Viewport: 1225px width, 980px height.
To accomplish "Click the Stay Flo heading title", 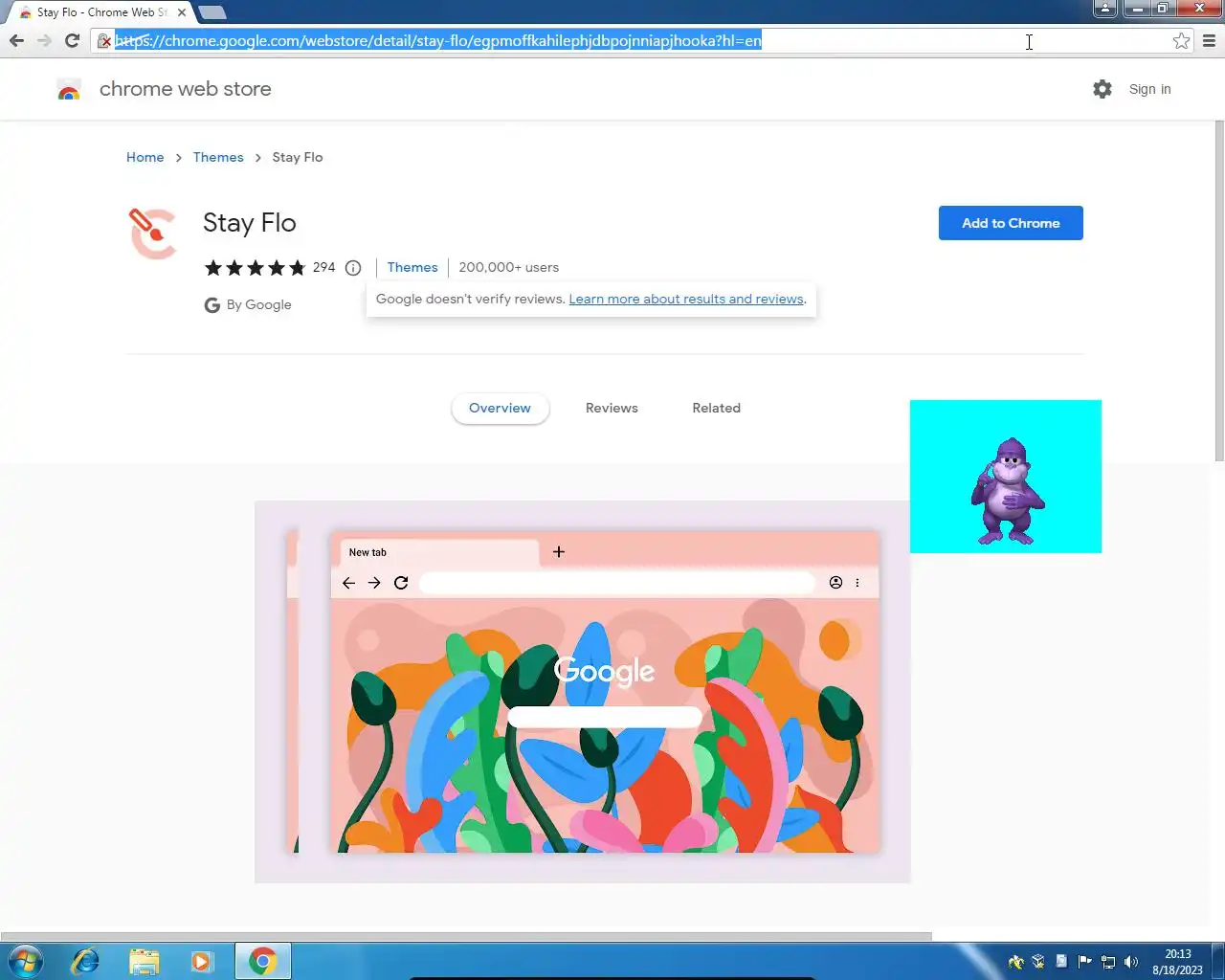I will [x=250, y=223].
